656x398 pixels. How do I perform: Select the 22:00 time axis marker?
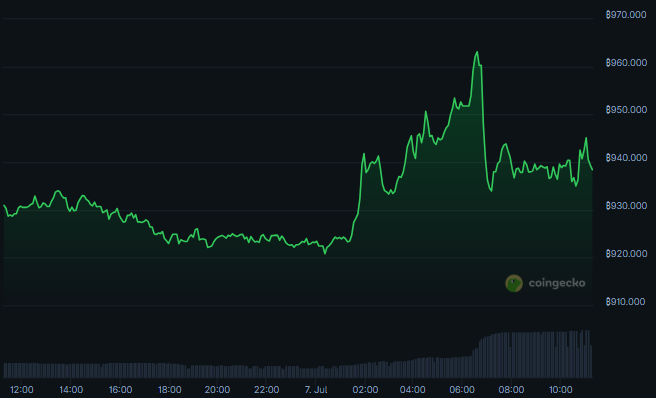tap(266, 390)
